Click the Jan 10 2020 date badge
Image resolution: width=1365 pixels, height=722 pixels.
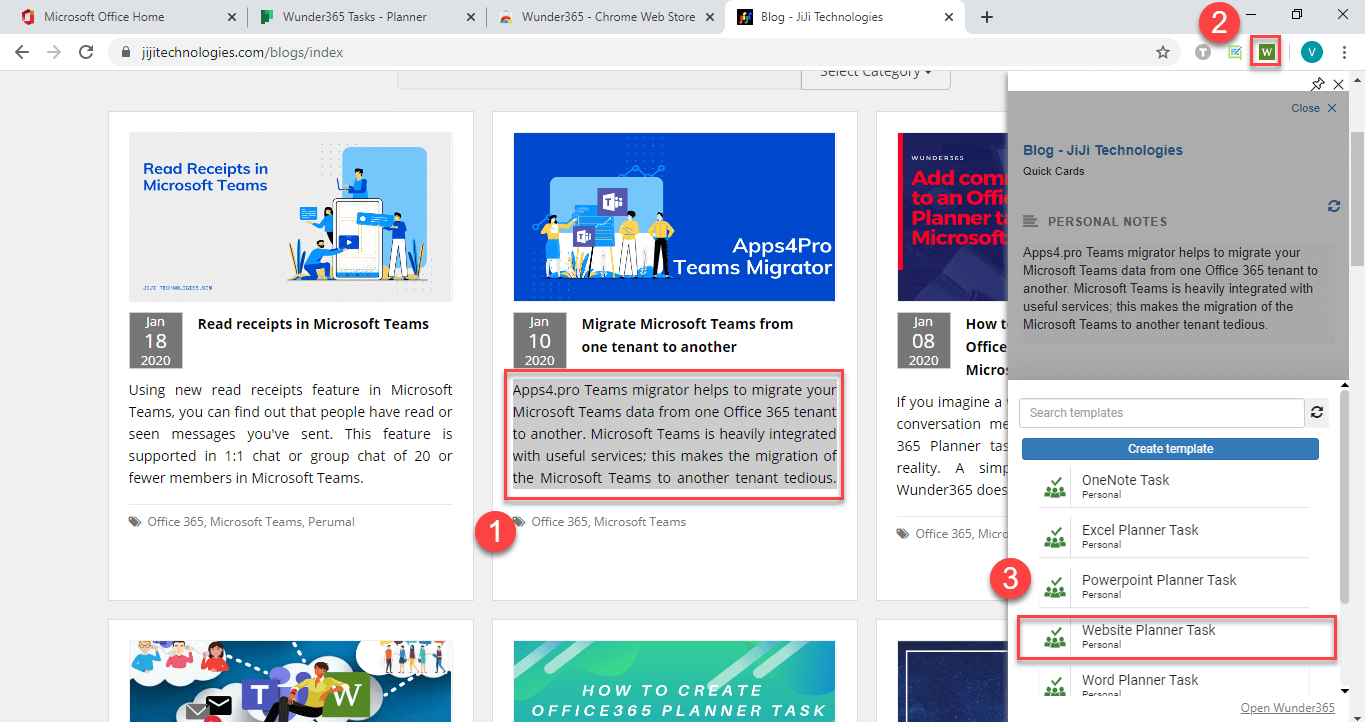(539, 341)
